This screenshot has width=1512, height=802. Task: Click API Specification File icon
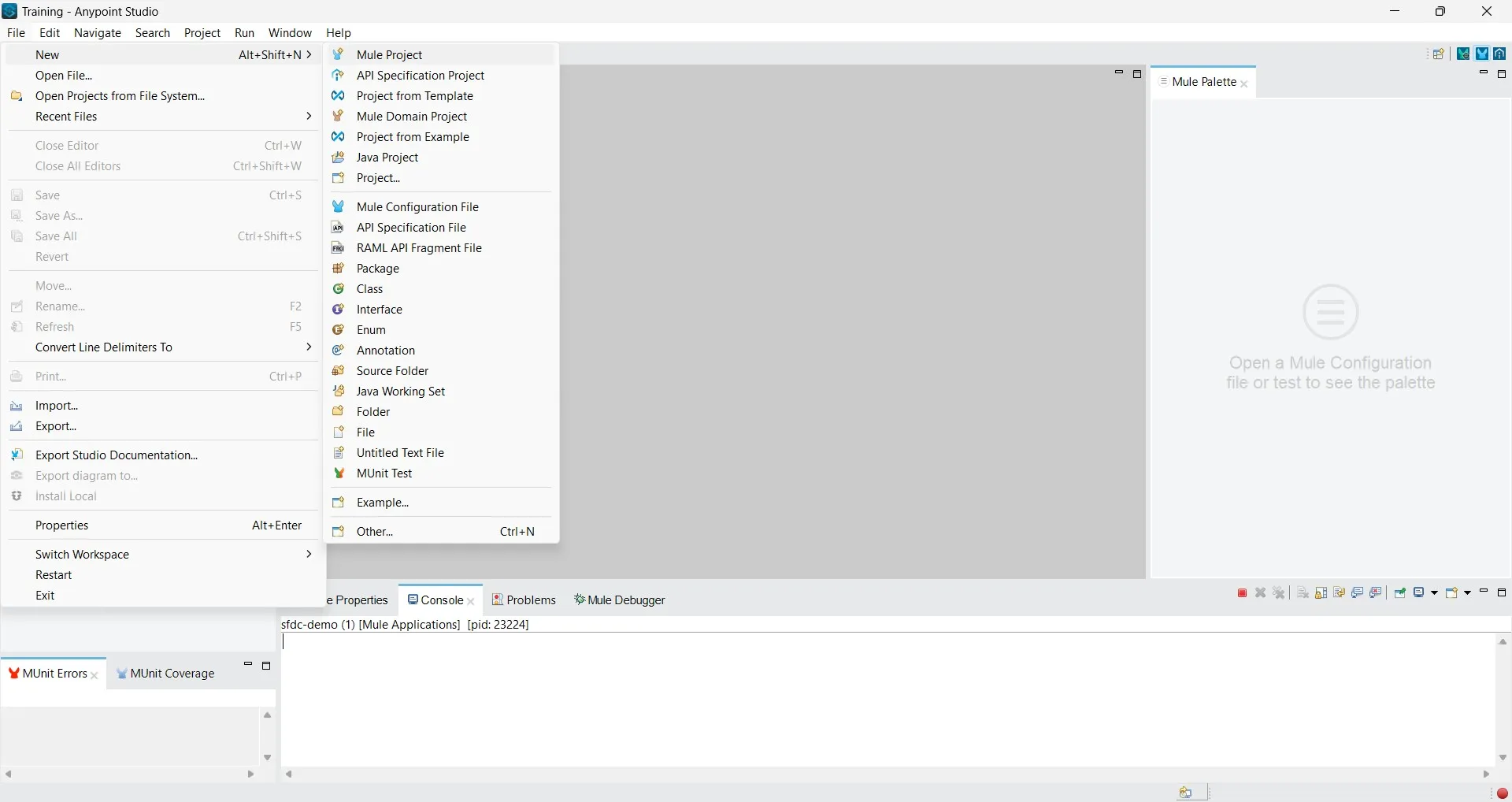339,227
